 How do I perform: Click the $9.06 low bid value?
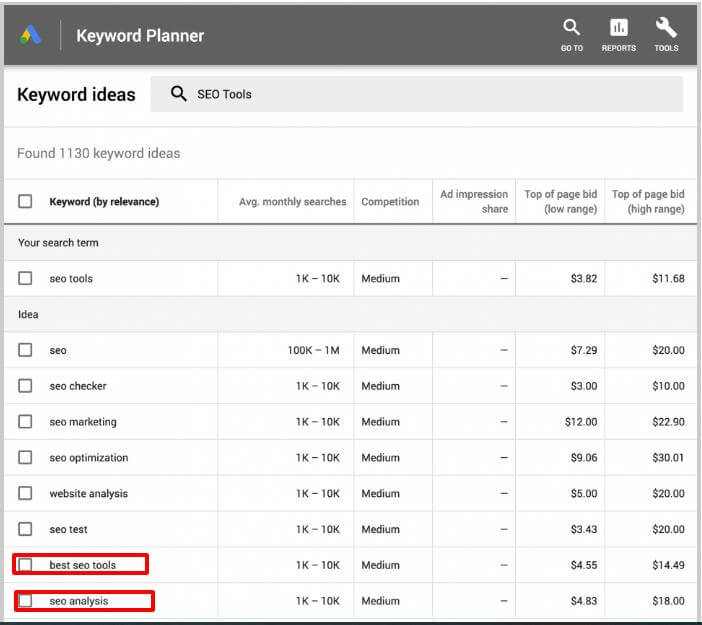(x=584, y=458)
